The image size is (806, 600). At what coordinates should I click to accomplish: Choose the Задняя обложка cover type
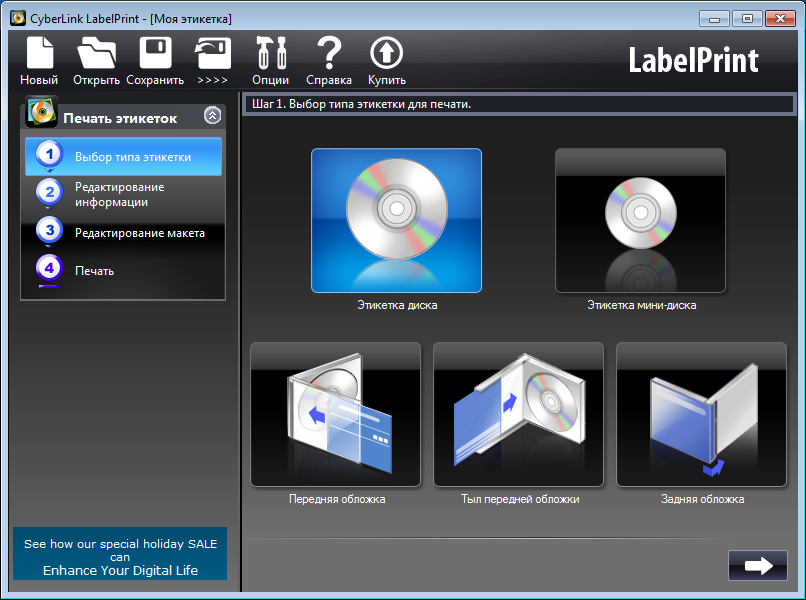(x=701, y=415)
